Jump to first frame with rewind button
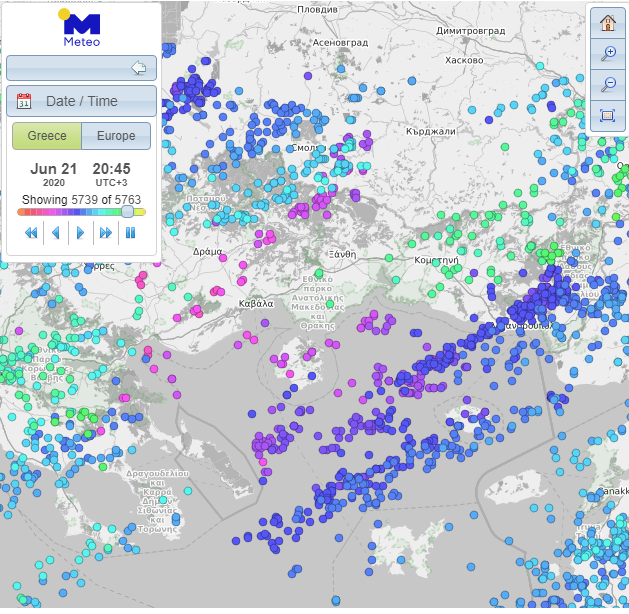Viewport: 629px width, 614px height. tap(31, 233)
